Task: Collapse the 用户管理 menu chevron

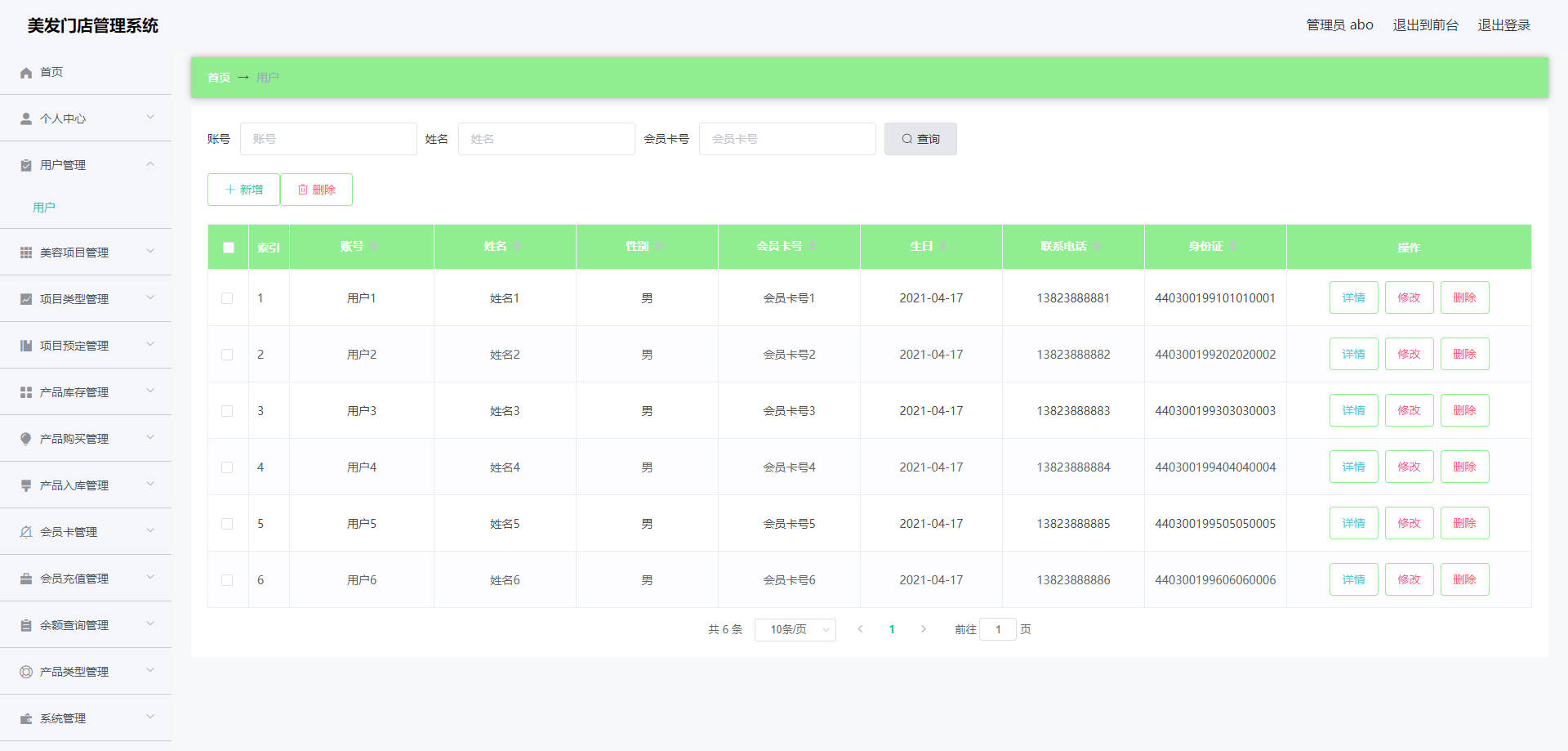Action: (150, 164)
